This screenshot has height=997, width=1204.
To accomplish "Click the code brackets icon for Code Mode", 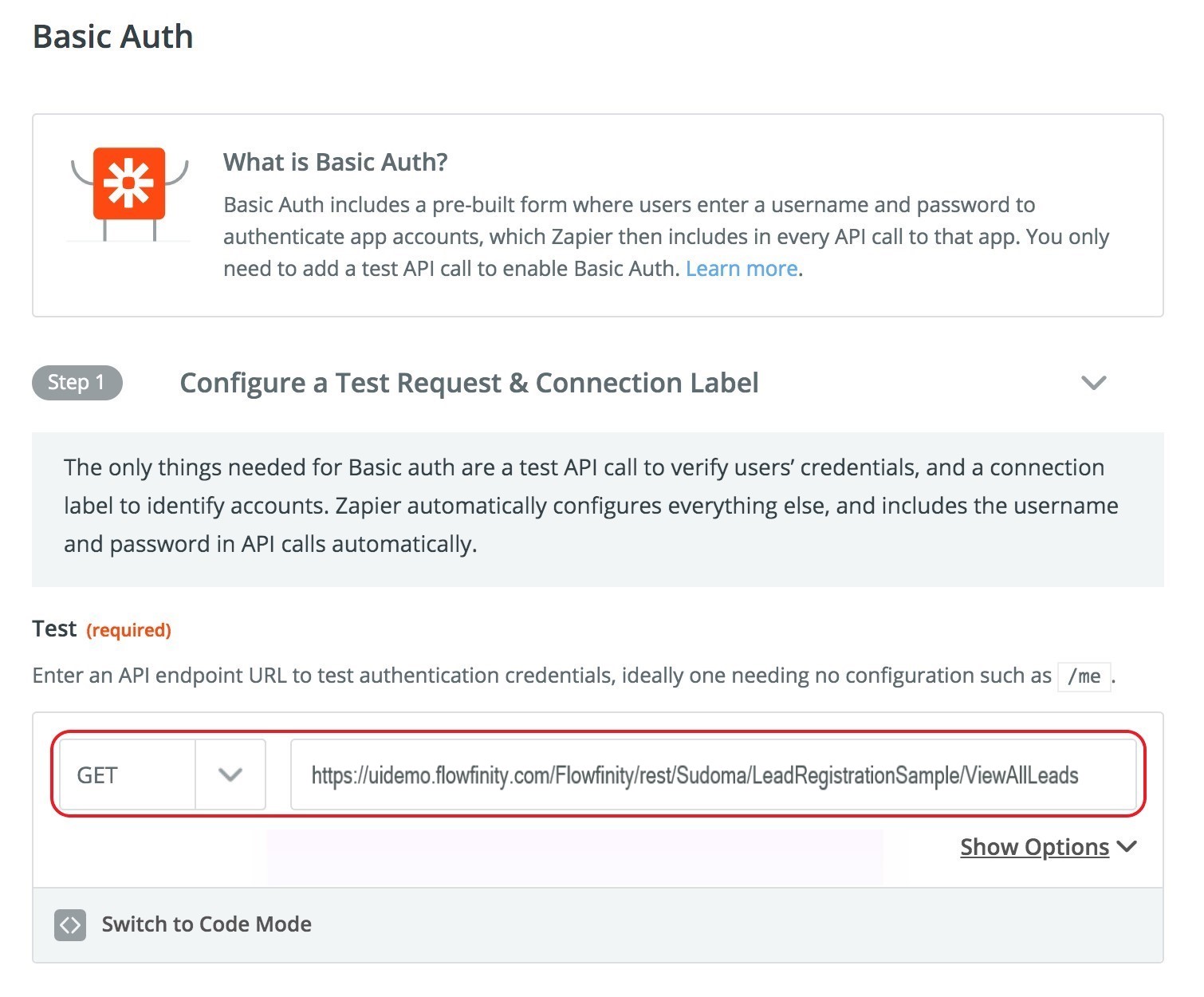I will click(70, 924).
